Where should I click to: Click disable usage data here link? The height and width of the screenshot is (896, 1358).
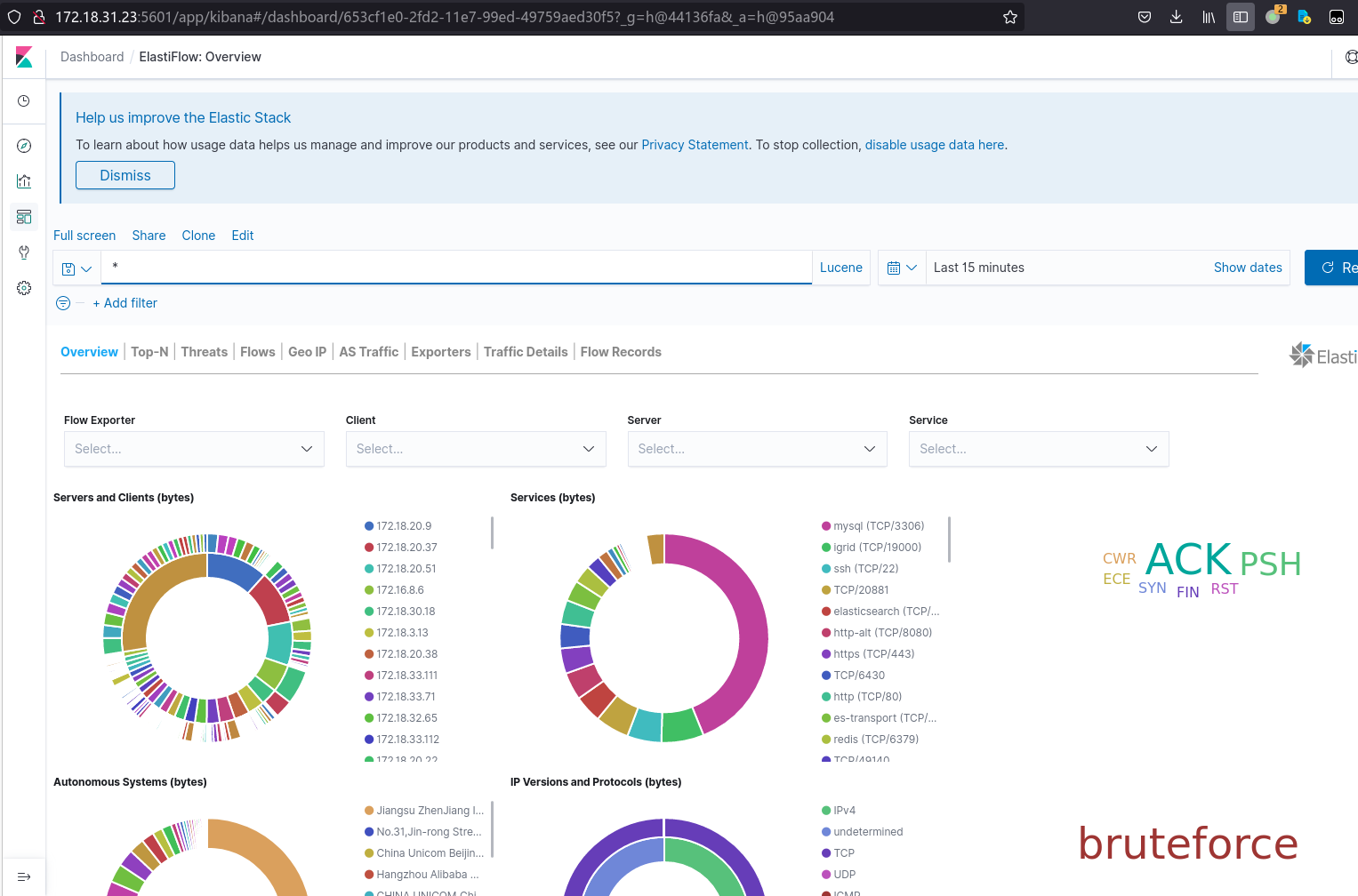click(x=935, y=145)
